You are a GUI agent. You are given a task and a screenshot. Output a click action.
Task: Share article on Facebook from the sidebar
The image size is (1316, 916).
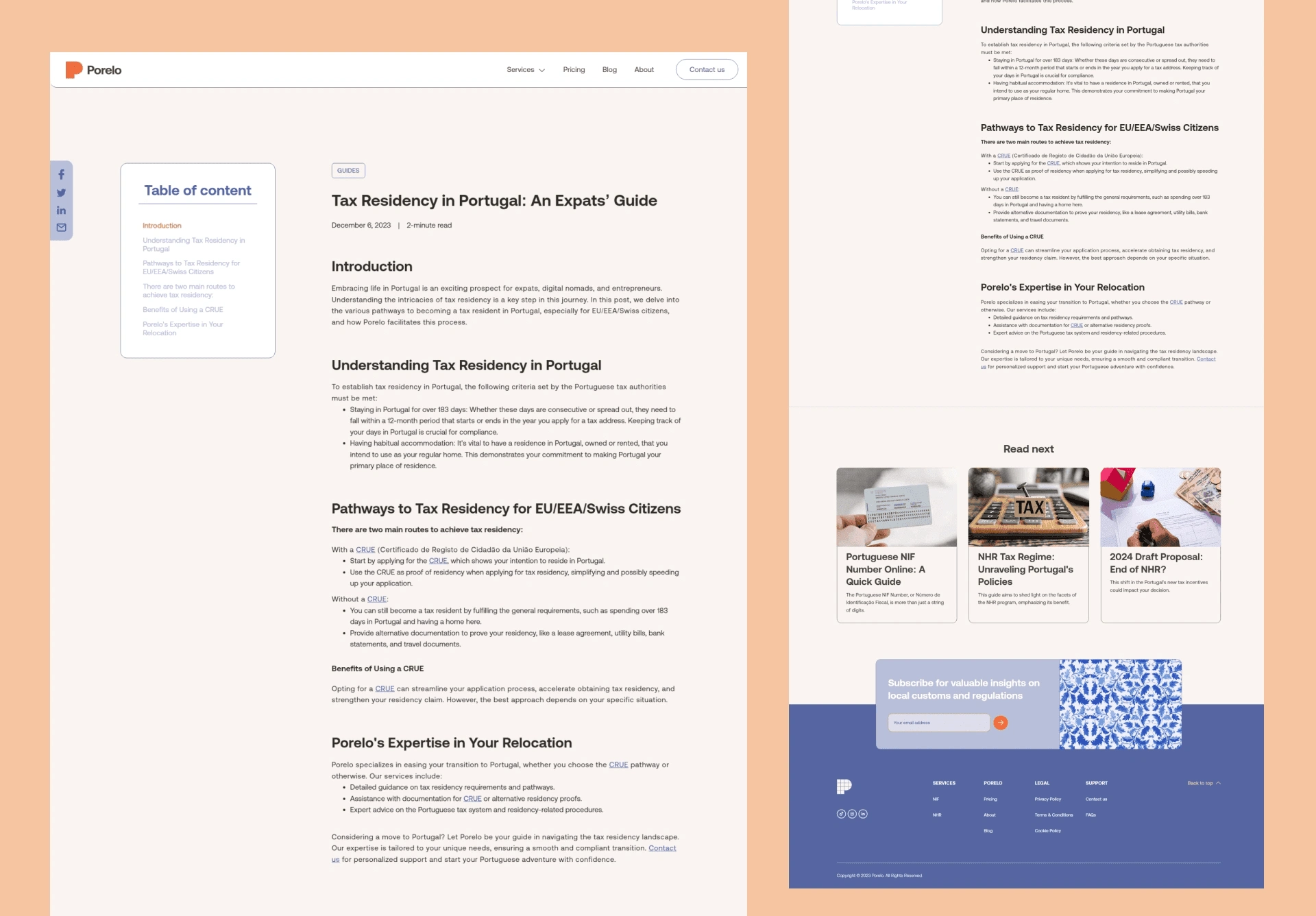(61, 175)
